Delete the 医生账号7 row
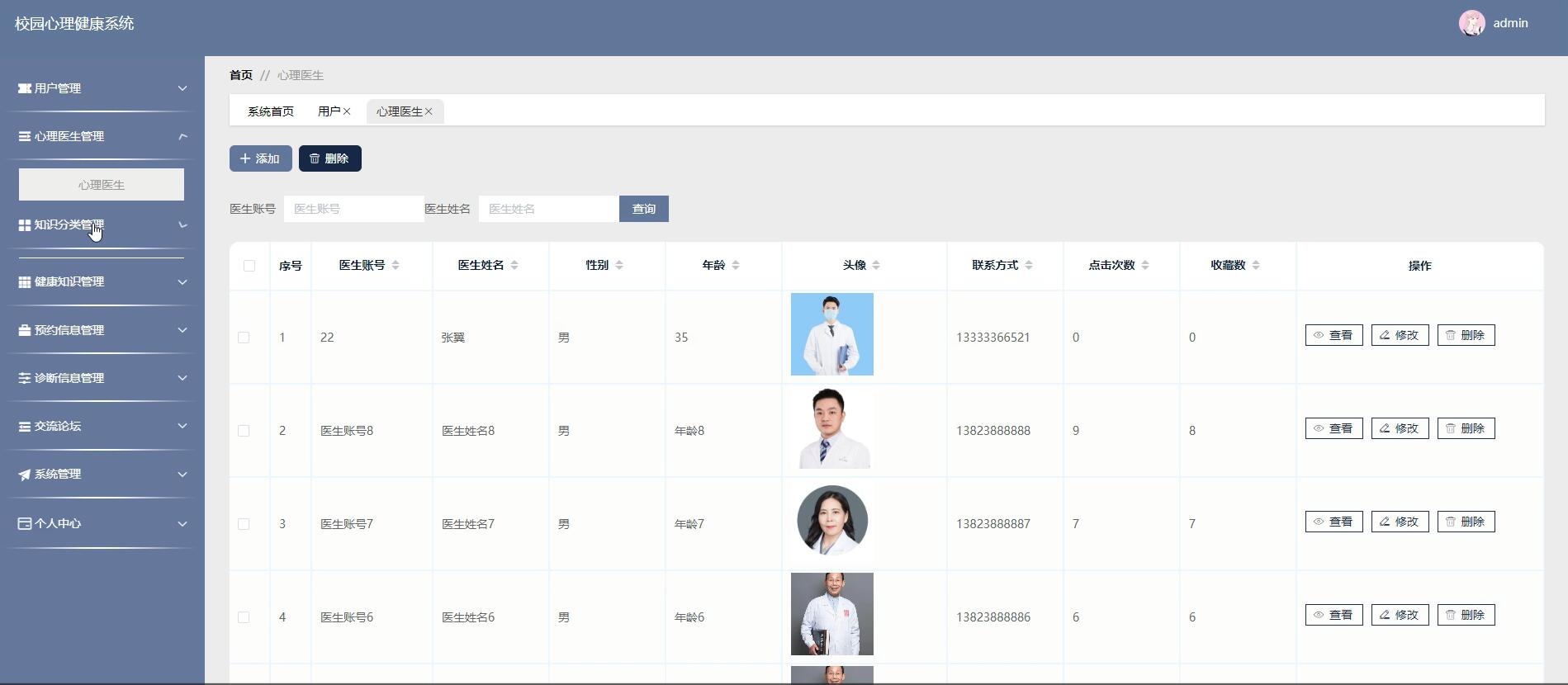This screenshot has height=685, width=1568. pyautogui.click(x=1466, y=522)
